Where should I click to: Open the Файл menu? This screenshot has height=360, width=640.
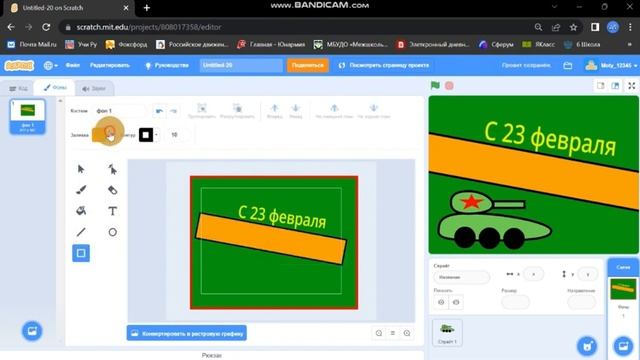[72, 65]
